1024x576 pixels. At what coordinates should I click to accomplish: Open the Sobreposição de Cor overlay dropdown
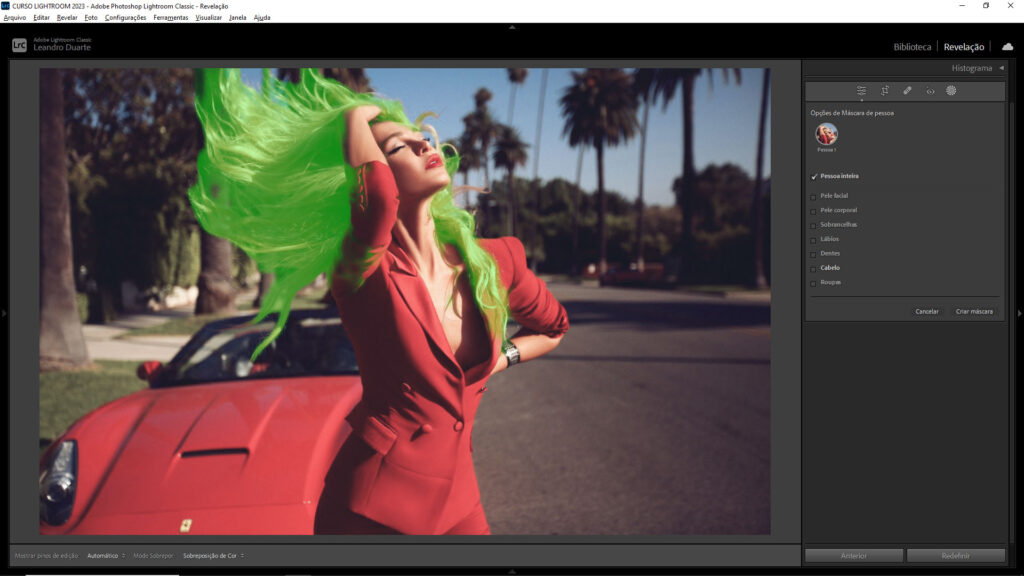213,555
